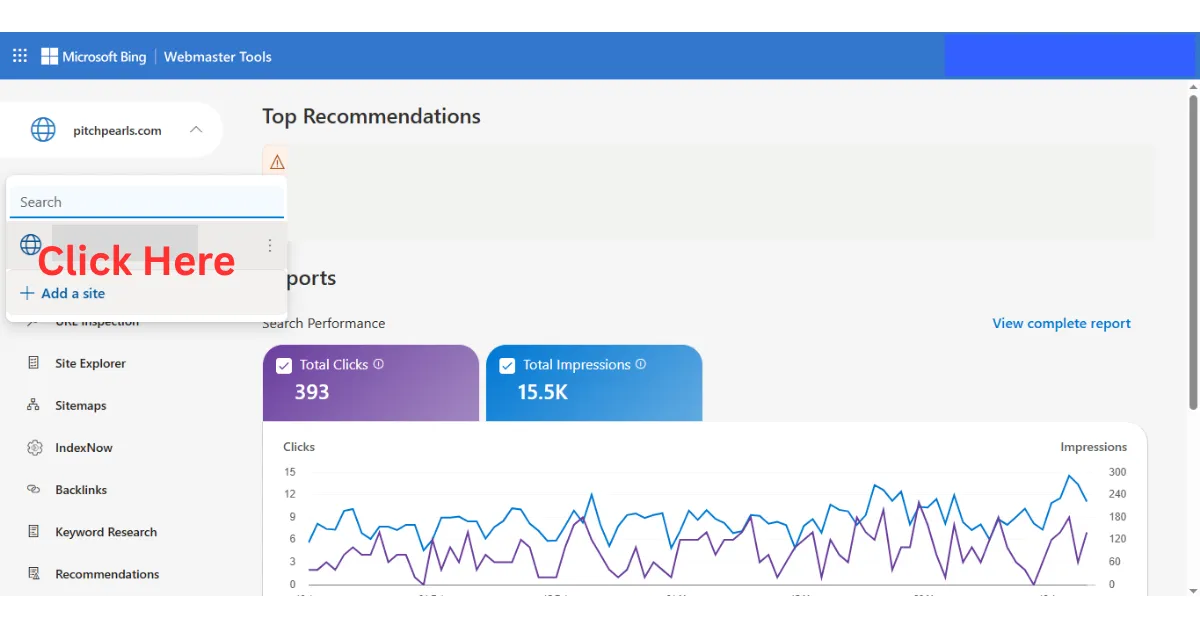The image size is (1200, 628).
Task: Click the Backlinks chain icon
Action: click(x=34, y=490)
